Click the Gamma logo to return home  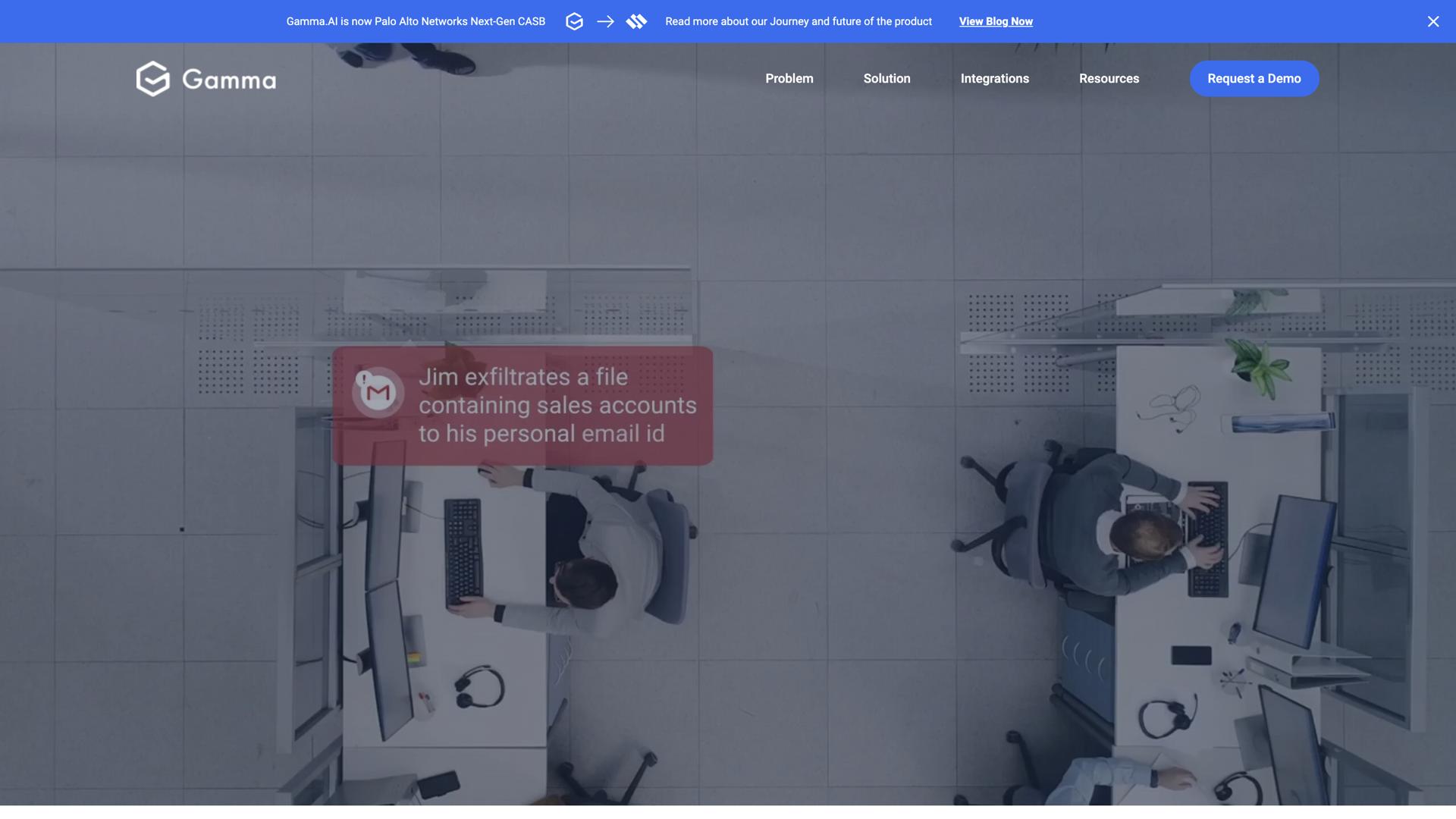pyautogui.click(x=206, y=78)
